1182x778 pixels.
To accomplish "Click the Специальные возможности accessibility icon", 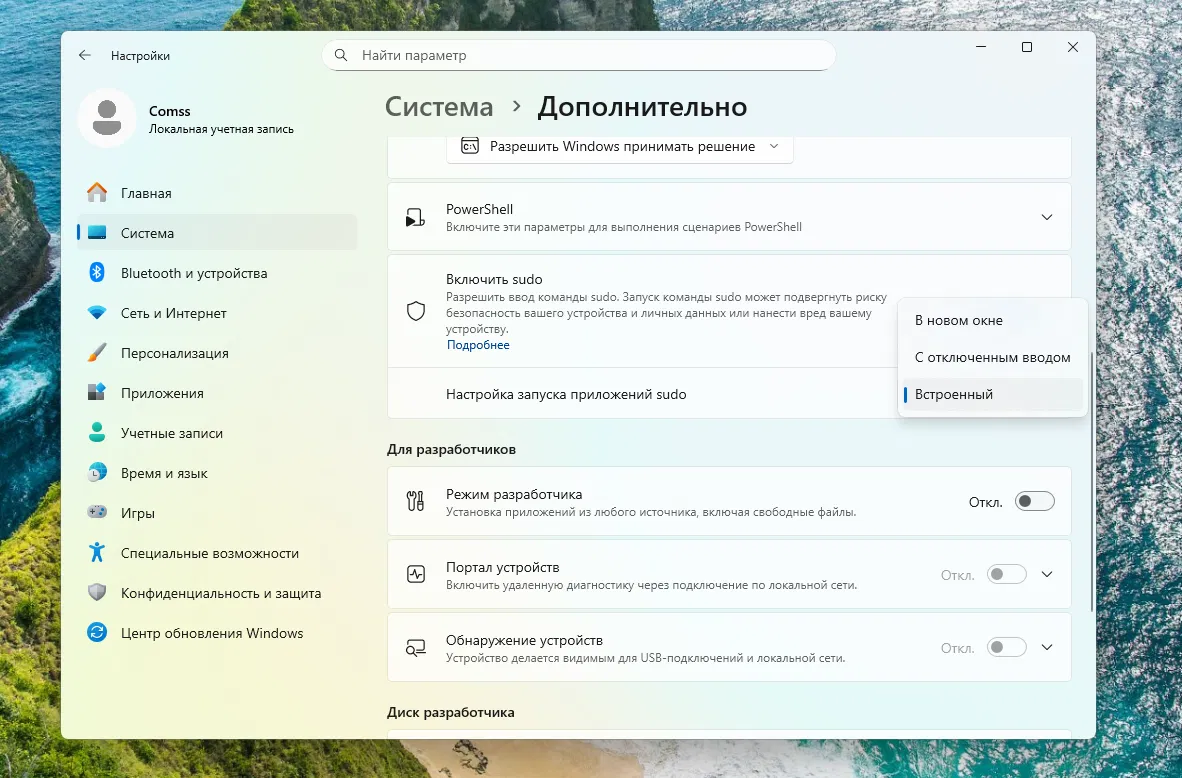I will click(96, 553).
